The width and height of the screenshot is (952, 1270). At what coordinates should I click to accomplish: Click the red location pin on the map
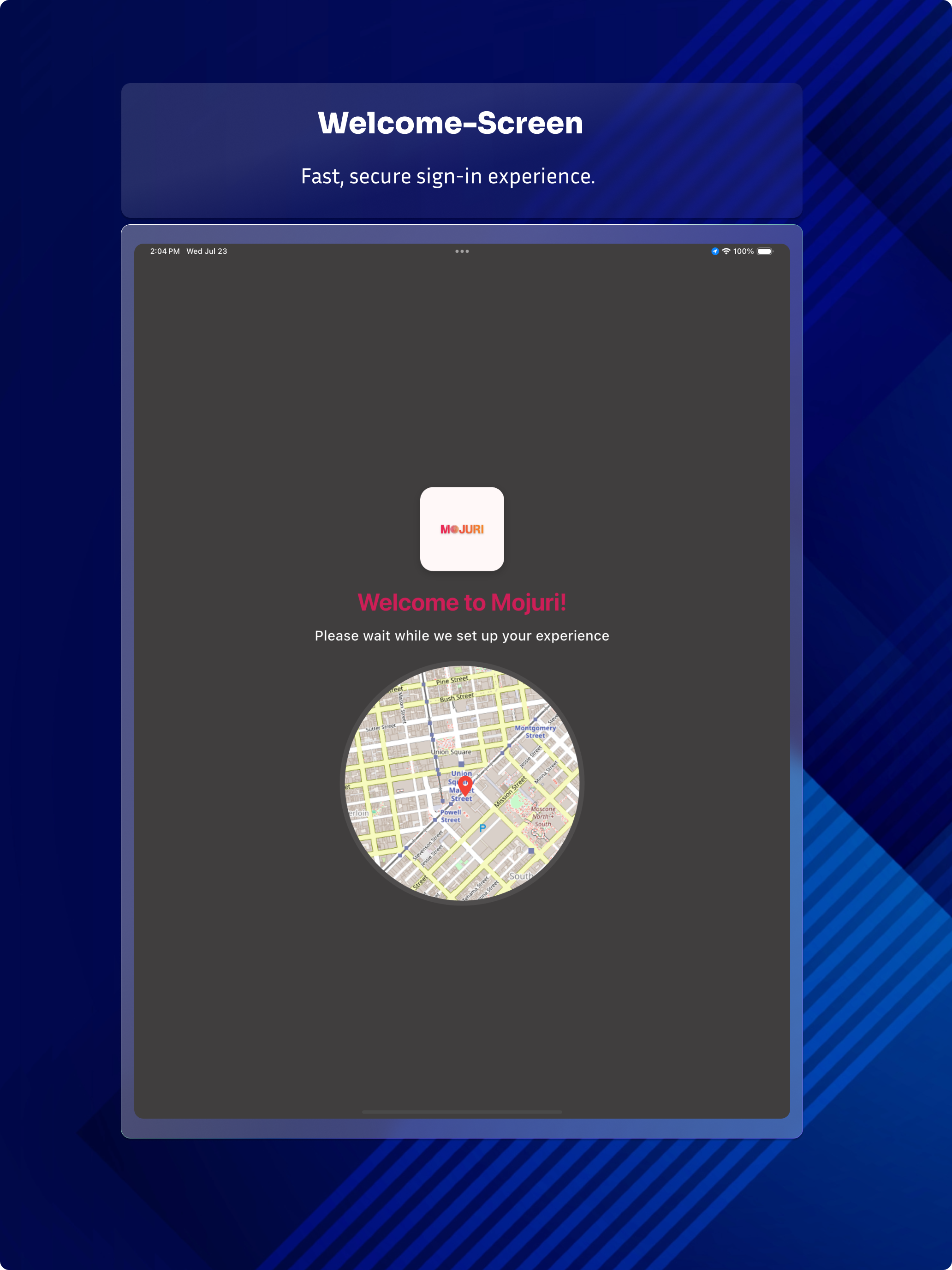(465, 785)
